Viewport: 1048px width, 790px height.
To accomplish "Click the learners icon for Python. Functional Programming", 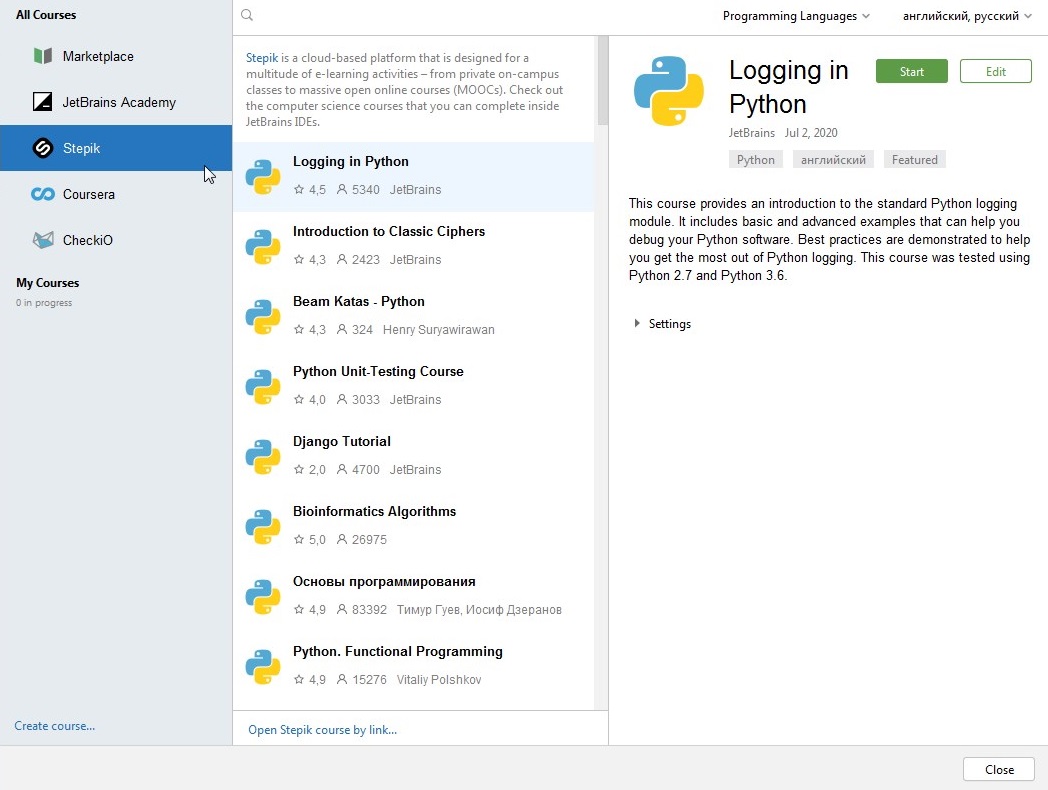I will (342, 679).
